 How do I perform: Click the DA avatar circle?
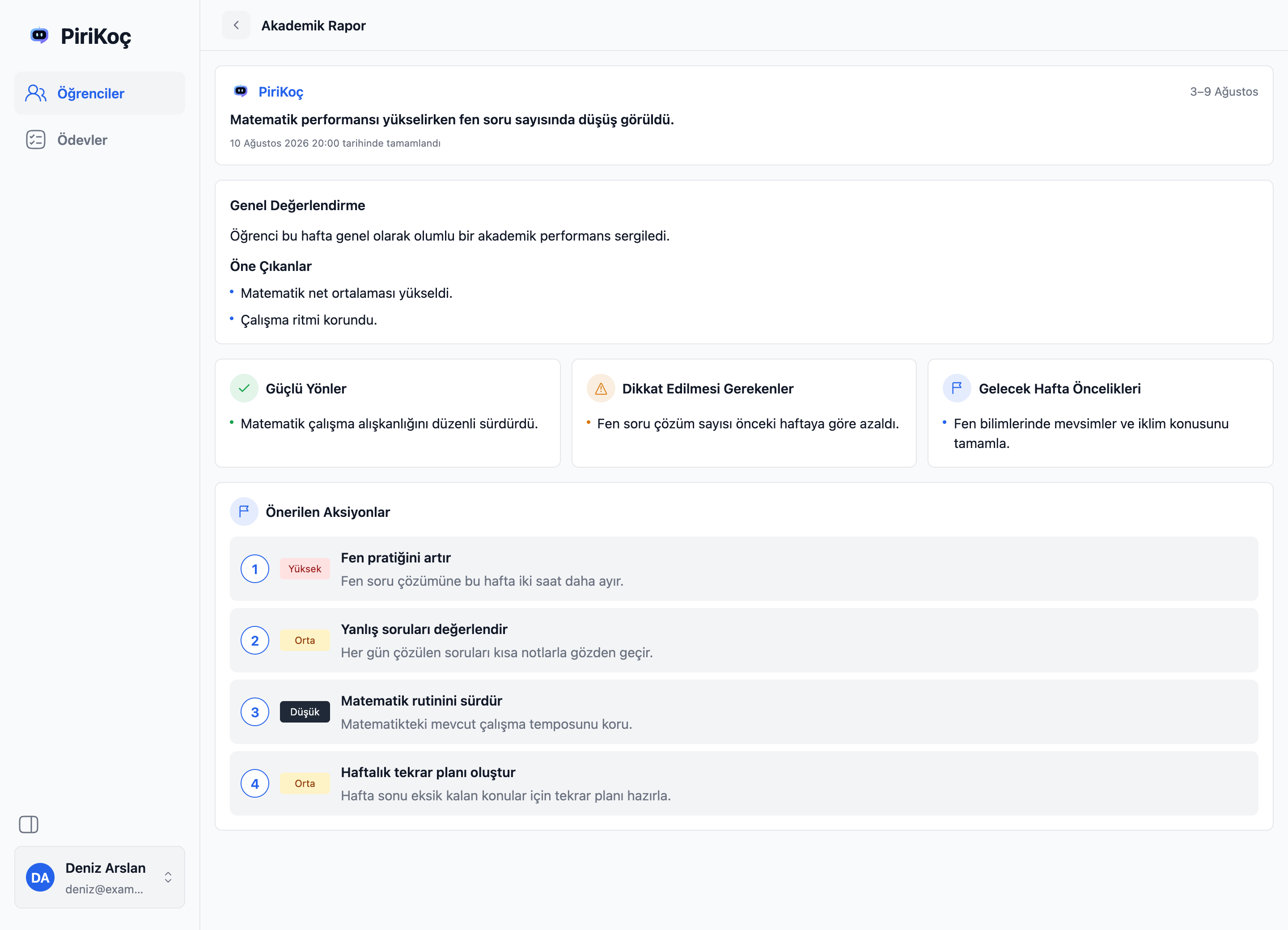point(40,877)
